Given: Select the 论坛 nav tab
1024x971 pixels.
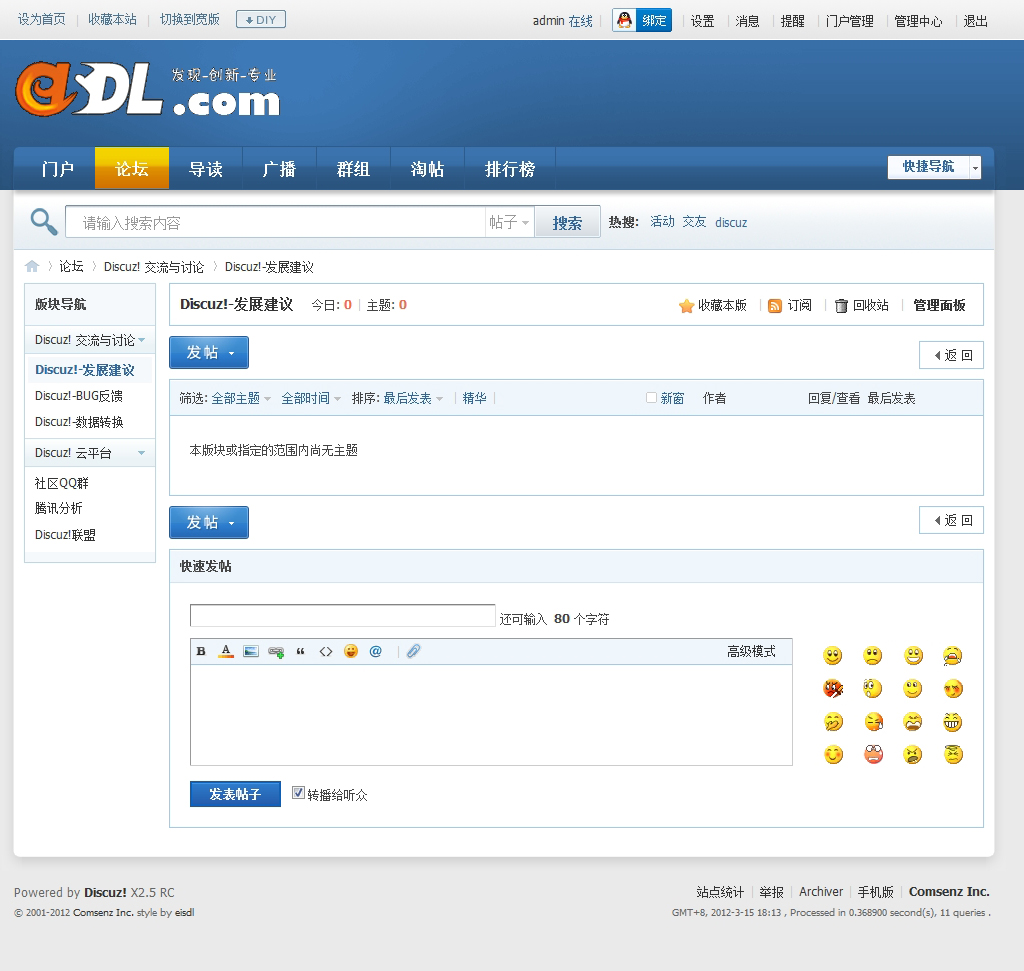Looking at the screenshot, I should pos(132,168).
